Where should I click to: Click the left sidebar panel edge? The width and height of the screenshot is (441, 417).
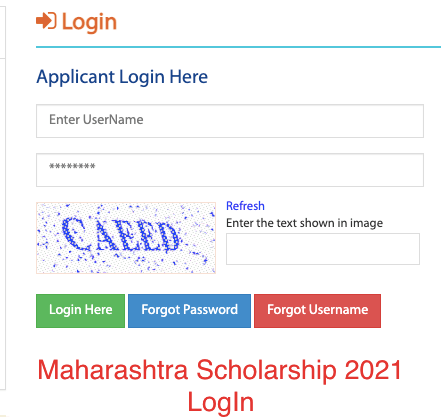[3, 200]
